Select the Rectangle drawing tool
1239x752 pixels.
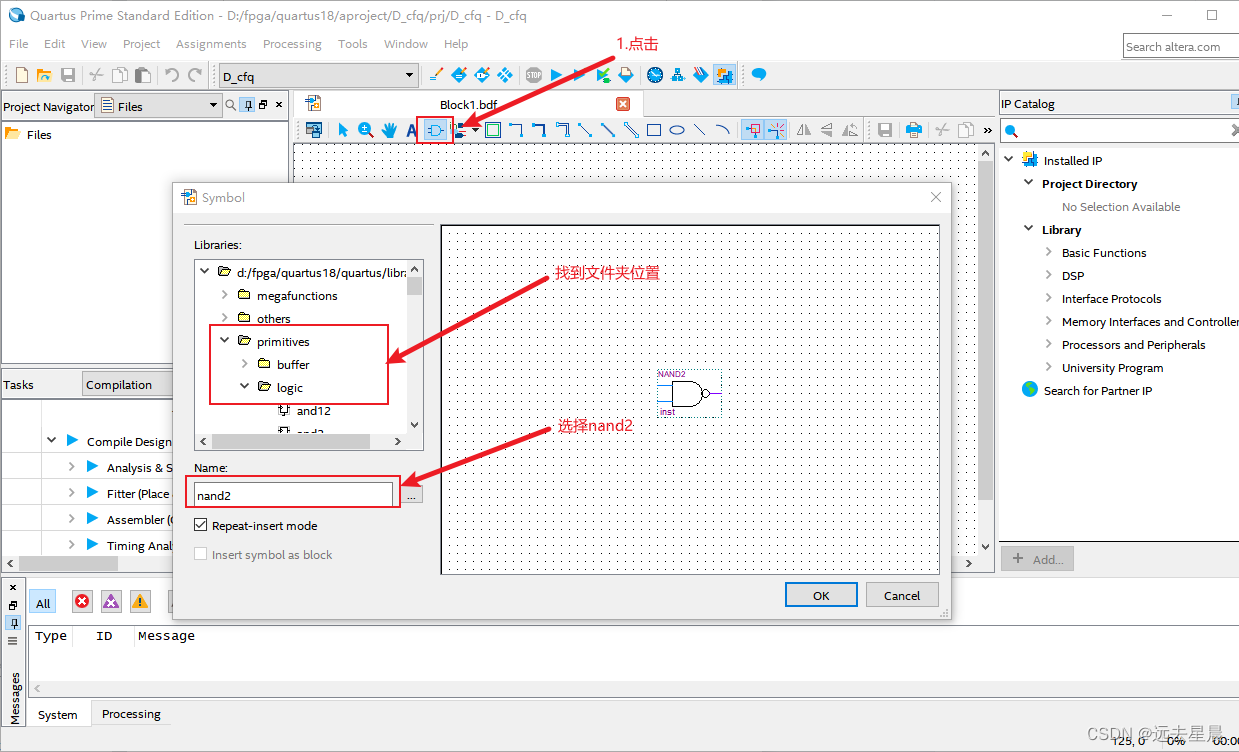[x=654, y=130]
